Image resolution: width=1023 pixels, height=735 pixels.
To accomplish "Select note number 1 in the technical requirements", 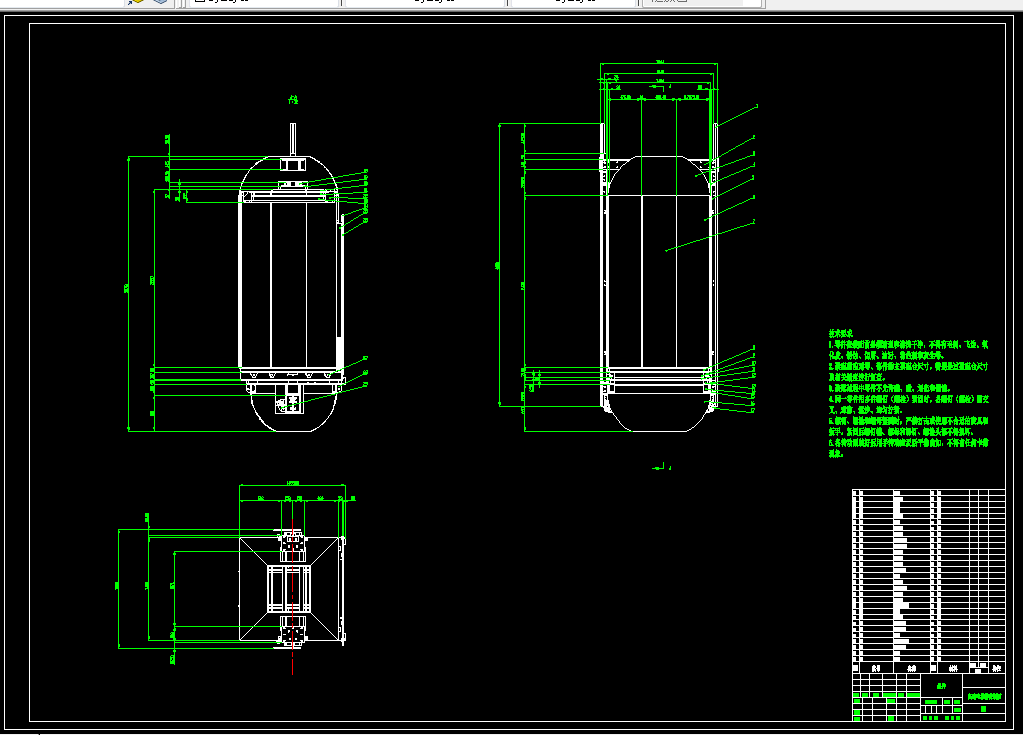I will pos(908,350).
